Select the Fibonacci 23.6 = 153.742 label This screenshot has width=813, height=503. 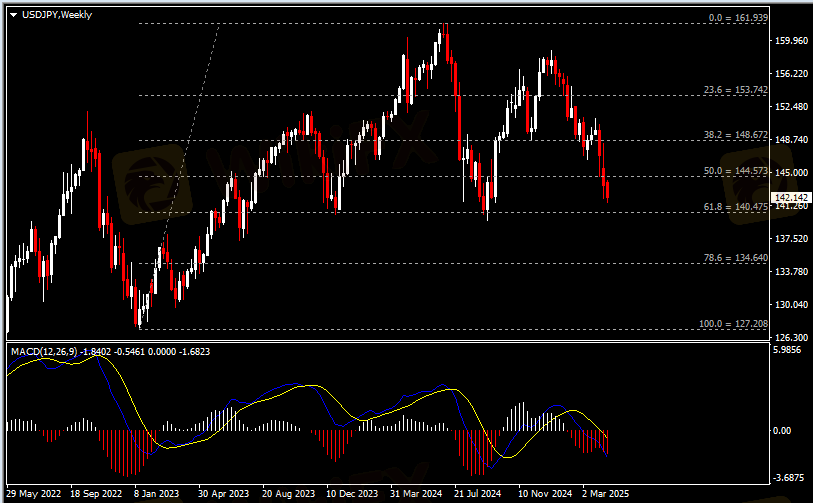point(736,90)
